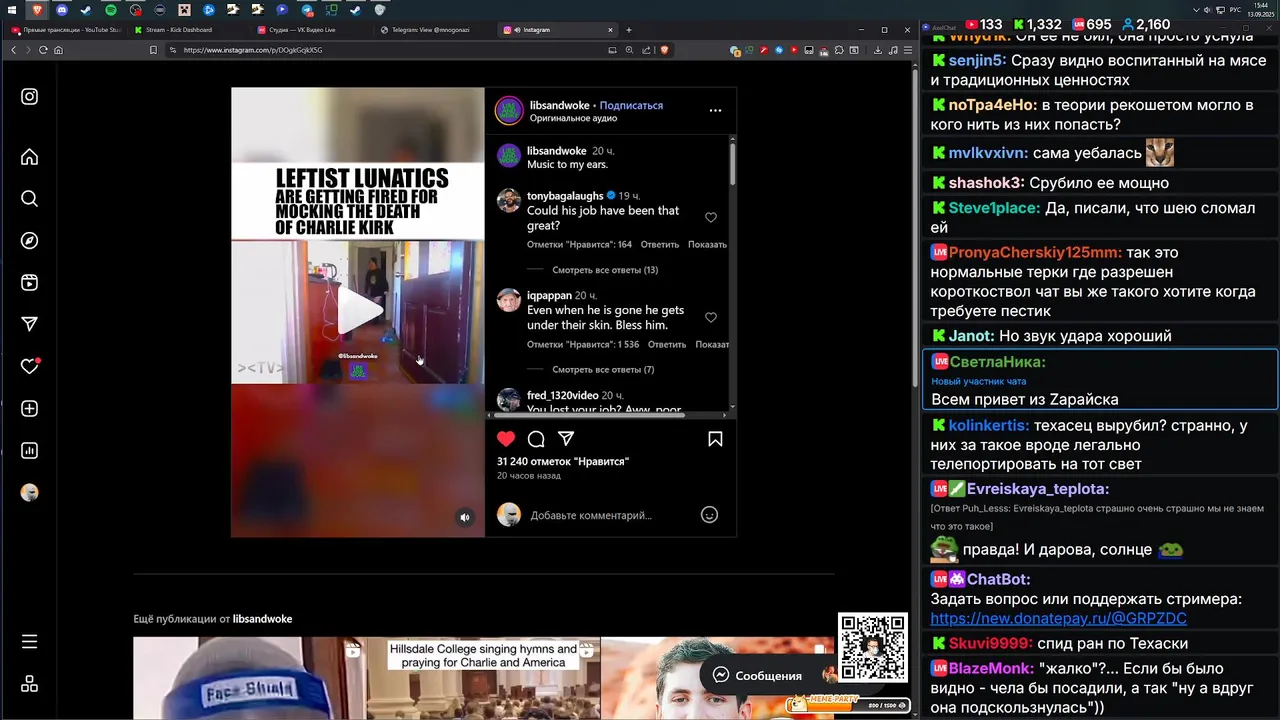
Task: Expand Смотреть все ответы (13)
Action: [x=605, y=270]
